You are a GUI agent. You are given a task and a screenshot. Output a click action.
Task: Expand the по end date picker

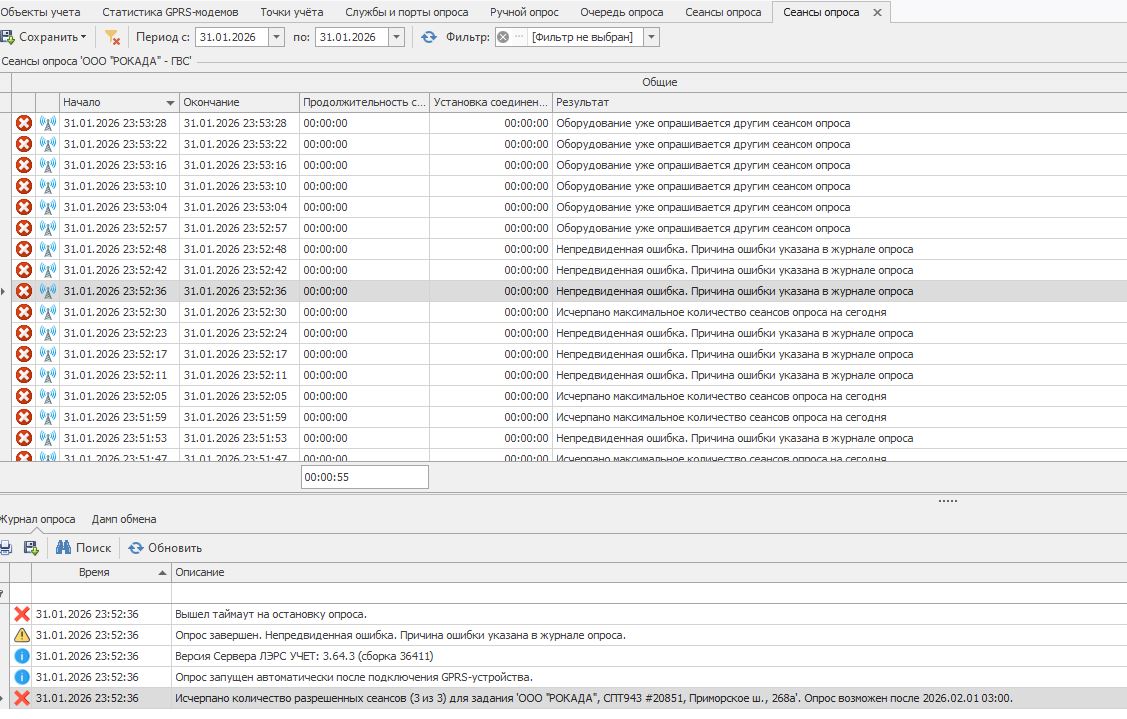(396, 37)
